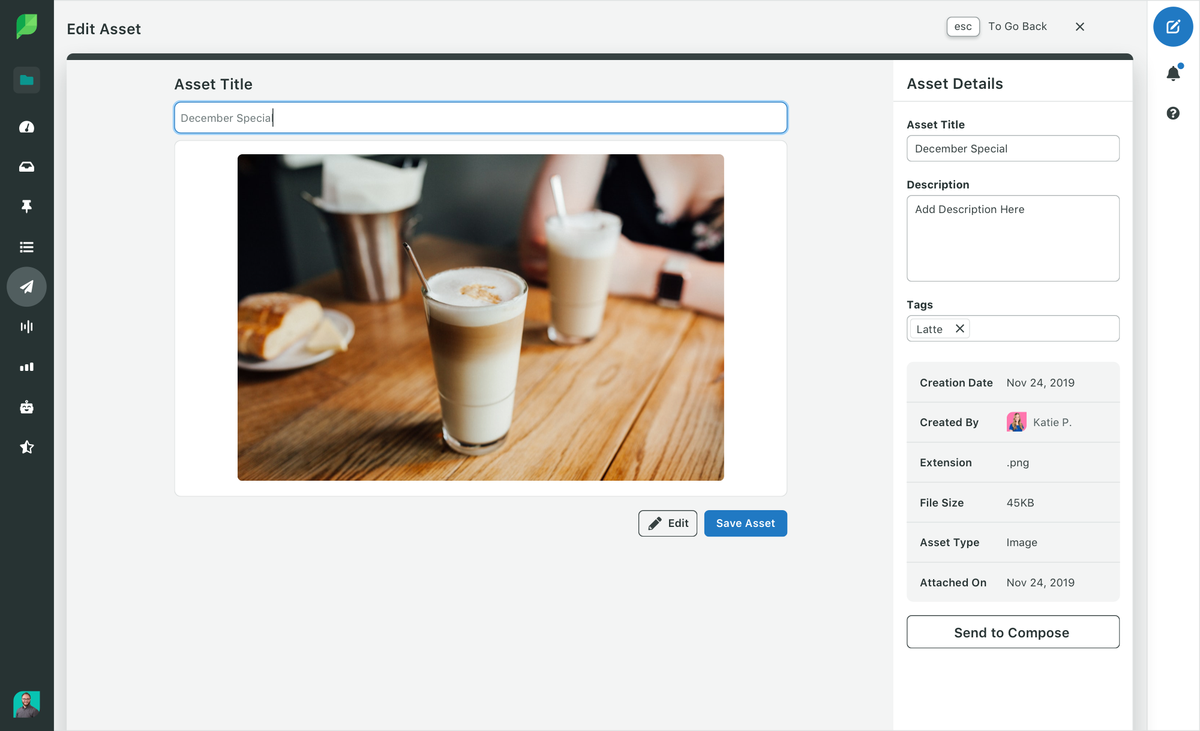Click the Asset Type value Image
Screen dimensions: 1200x731
click(1022, 543)
